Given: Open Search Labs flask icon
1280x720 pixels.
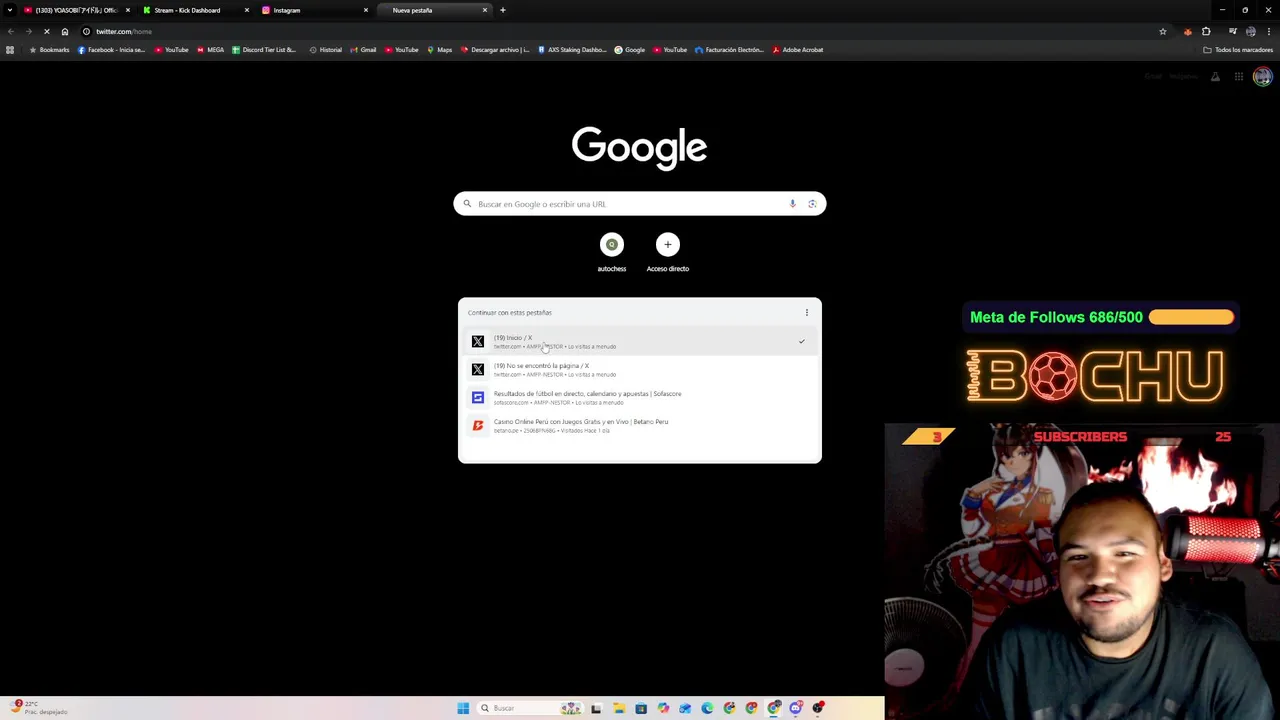Looking at the screenshot, I should 1215,77.
